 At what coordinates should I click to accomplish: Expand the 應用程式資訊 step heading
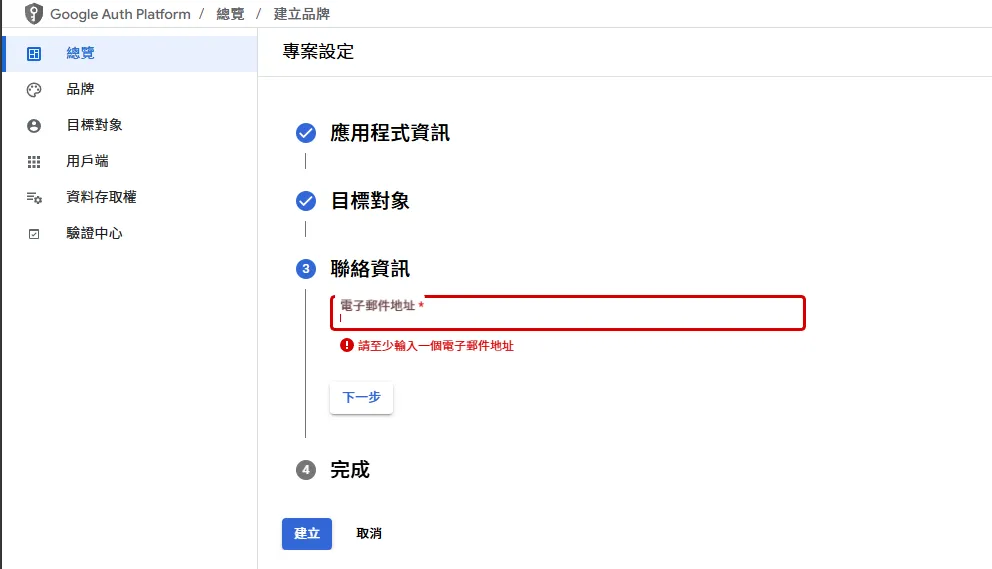[x=390, y=133]
